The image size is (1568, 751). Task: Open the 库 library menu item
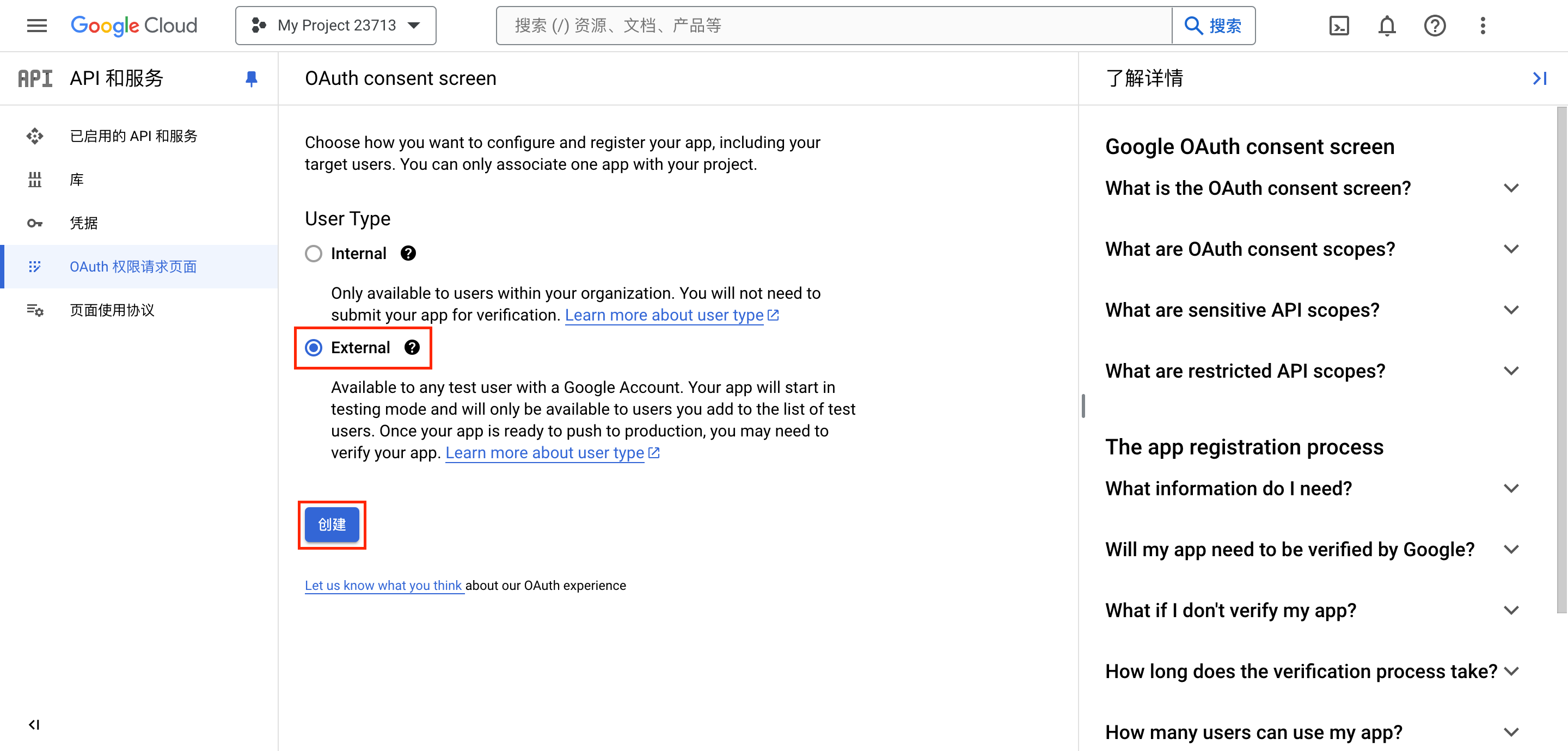click(x=139, y=180)
